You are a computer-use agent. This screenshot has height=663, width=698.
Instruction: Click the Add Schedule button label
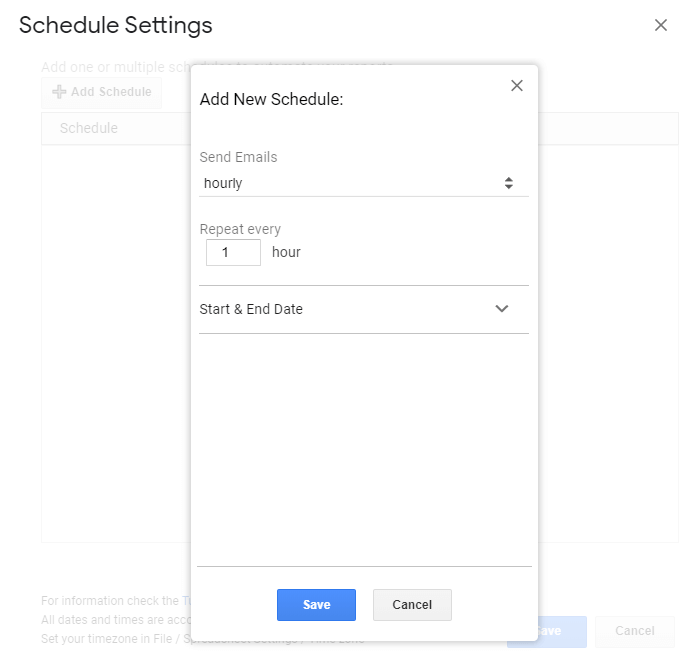(111, 92)
